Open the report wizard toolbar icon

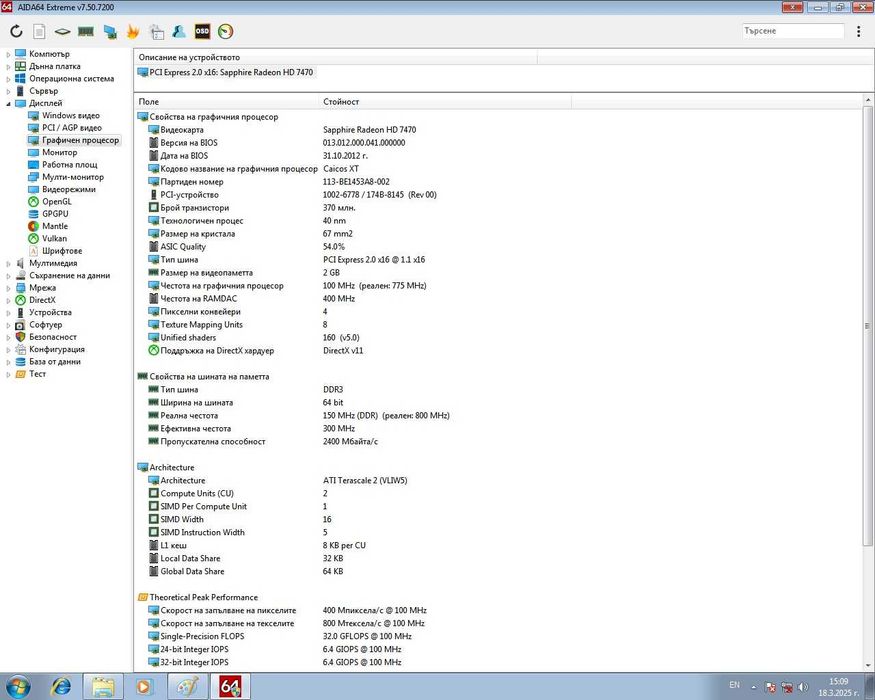pos(157,32)
